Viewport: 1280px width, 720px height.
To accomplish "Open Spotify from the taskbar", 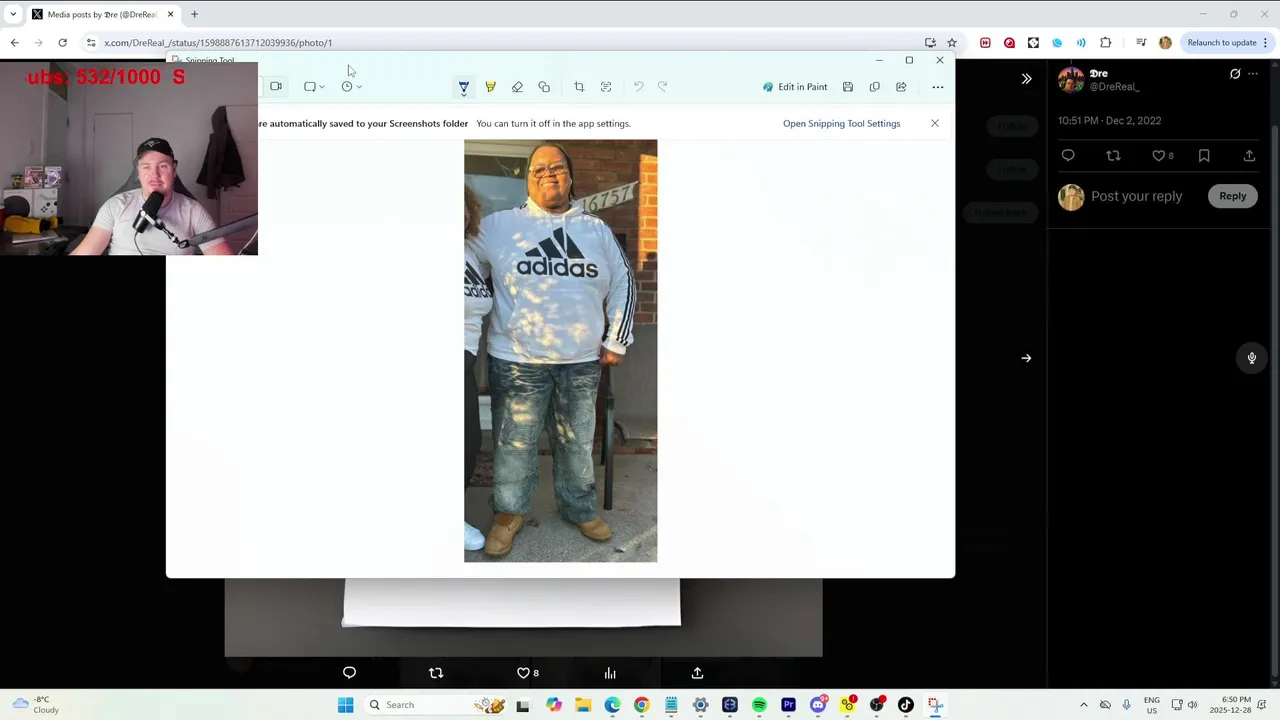I will click(x=759, y=705).
